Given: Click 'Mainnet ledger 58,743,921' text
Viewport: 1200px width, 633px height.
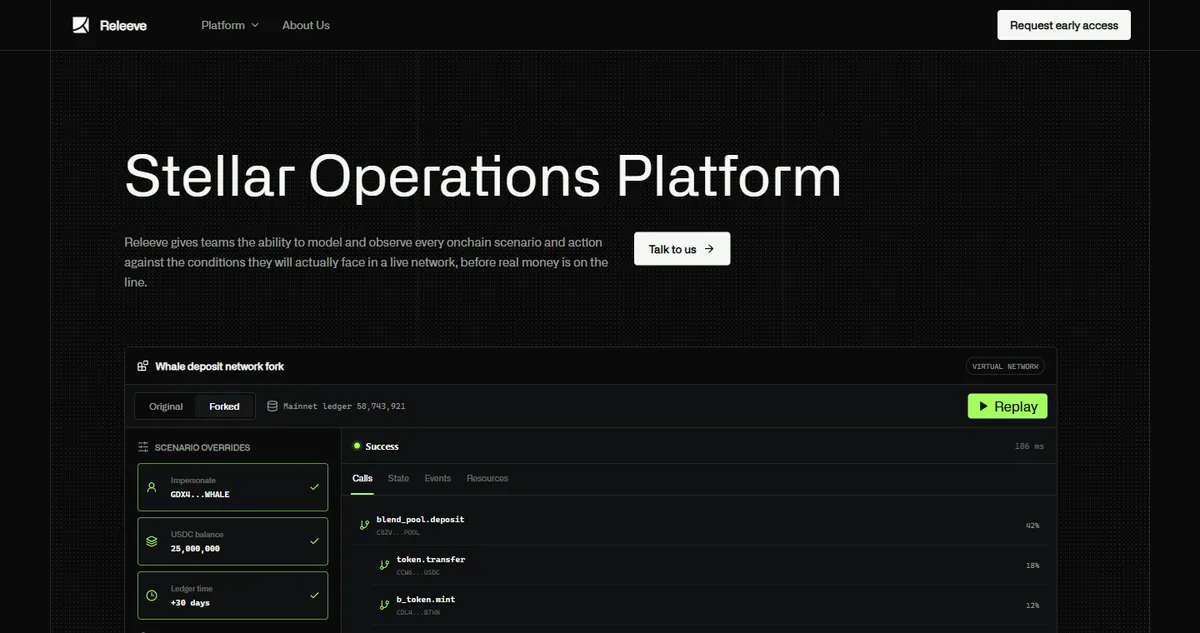Looking at the screenshot, I should coord(344,407).
